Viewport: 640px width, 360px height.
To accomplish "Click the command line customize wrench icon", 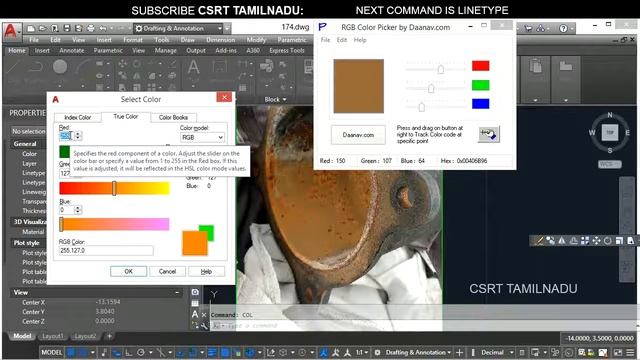I will (x=204, y=326).
